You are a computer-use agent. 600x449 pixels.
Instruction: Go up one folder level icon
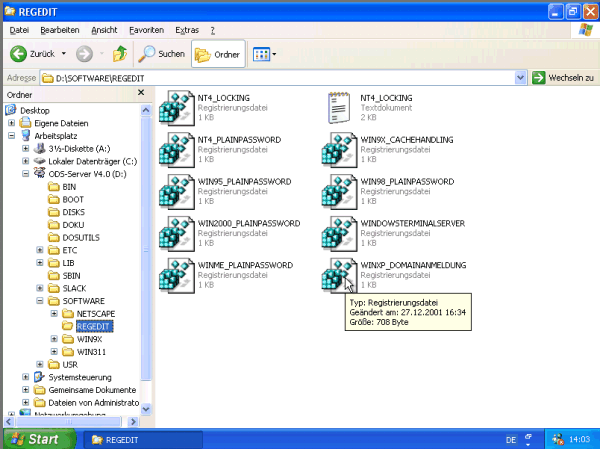pos(120,54)
